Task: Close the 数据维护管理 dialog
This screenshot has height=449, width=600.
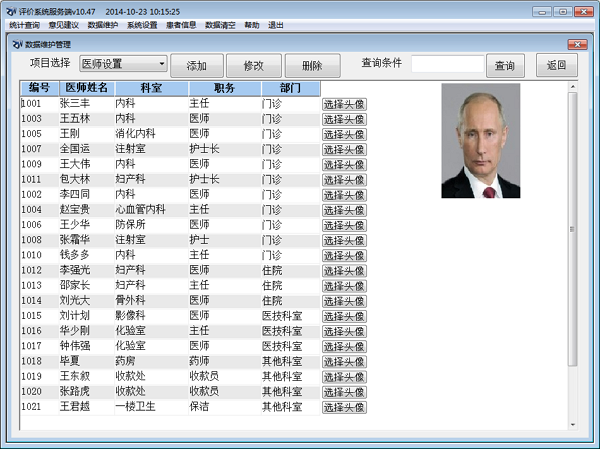Action: (577, 44)
